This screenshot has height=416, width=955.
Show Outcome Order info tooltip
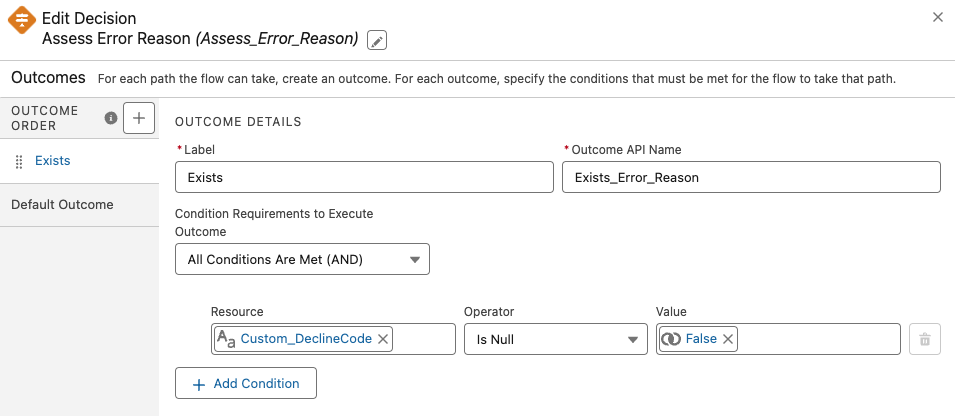tap(111, 118)
